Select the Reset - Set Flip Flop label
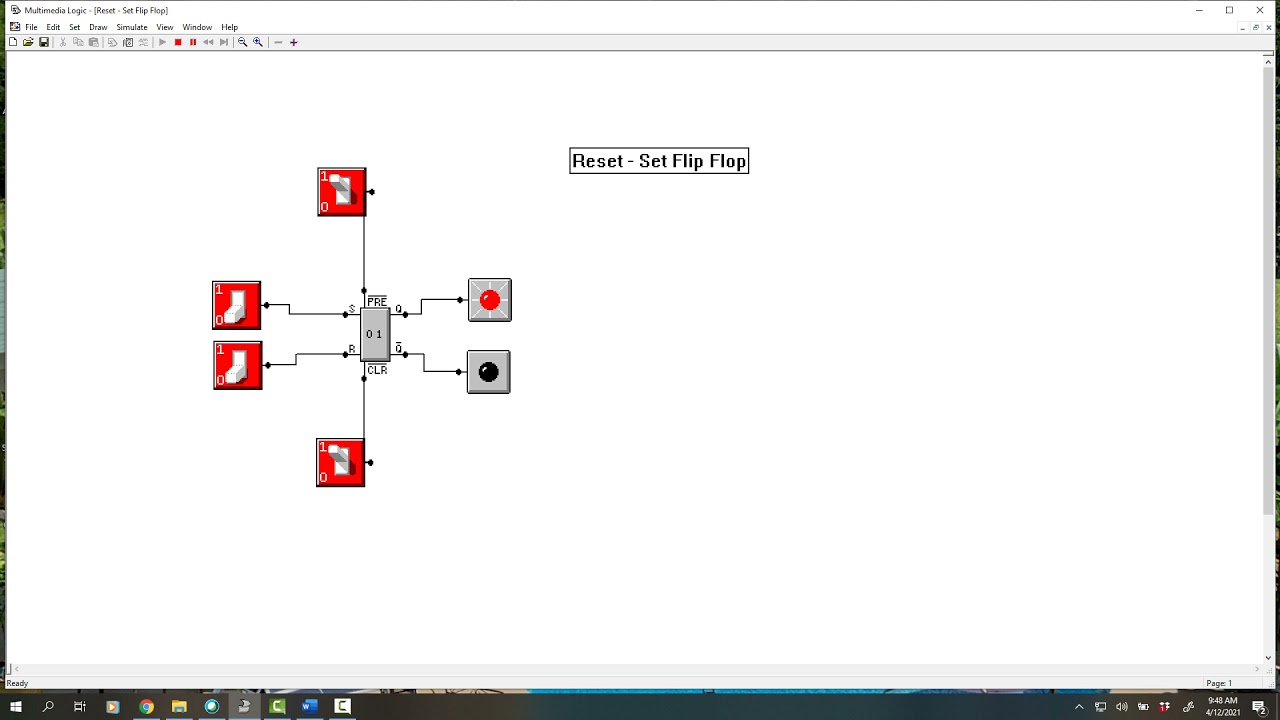 pyautogui.click(x=659, y=161)
